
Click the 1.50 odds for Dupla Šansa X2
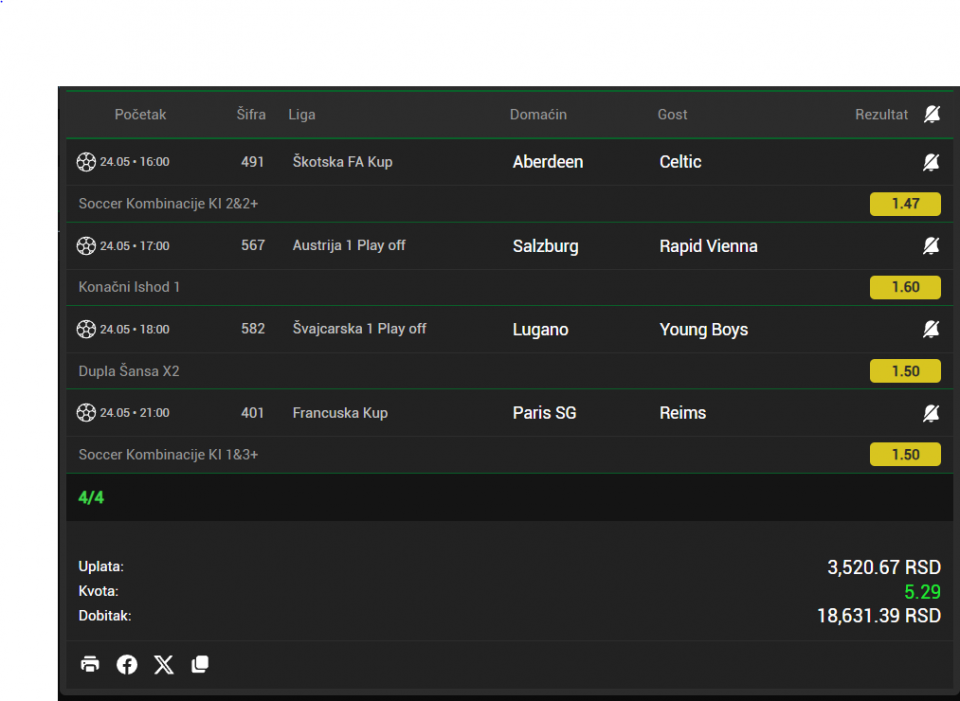point(905,371)
